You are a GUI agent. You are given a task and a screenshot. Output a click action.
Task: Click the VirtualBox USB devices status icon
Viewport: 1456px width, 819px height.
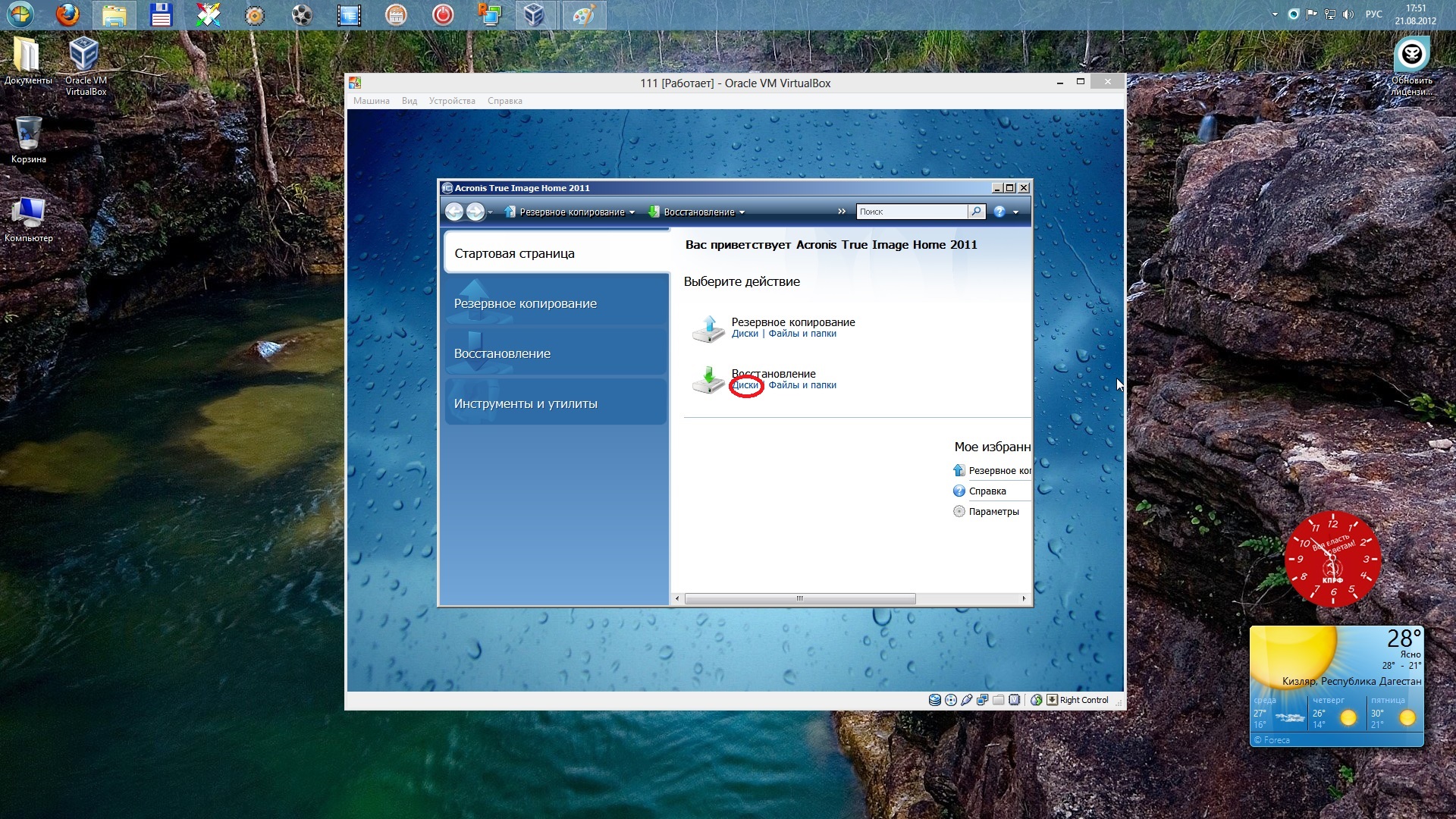coord(967,700)
